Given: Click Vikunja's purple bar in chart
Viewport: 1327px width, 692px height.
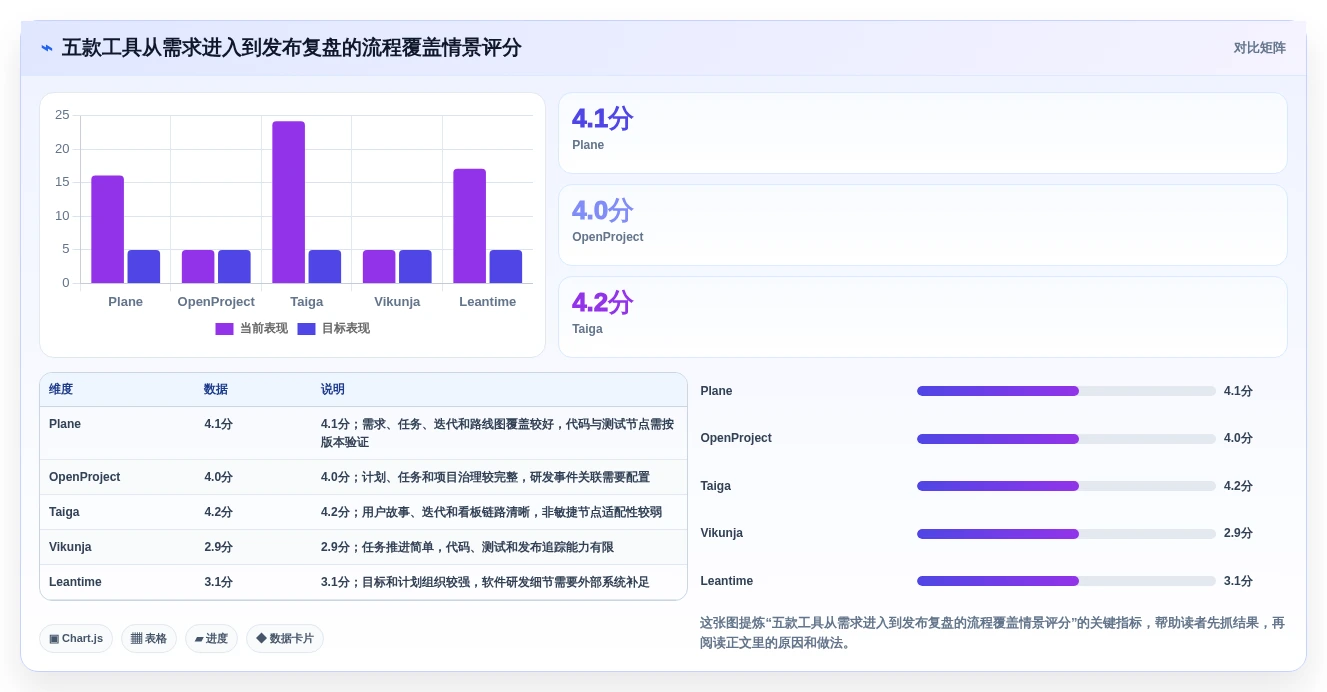Looking at the screenshot, I should click(379, 266).
